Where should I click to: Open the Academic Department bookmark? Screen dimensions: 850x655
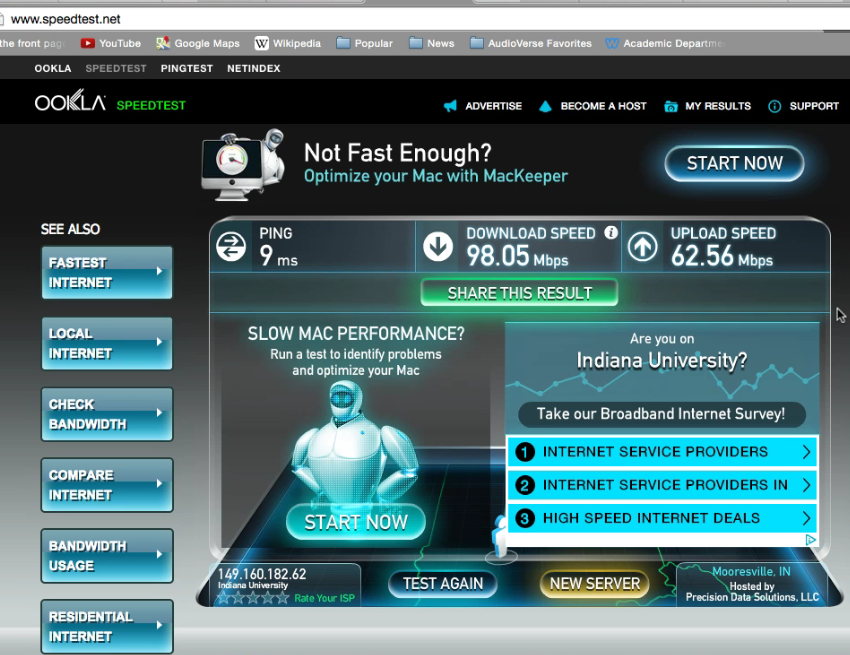click(x=665, y=43)
